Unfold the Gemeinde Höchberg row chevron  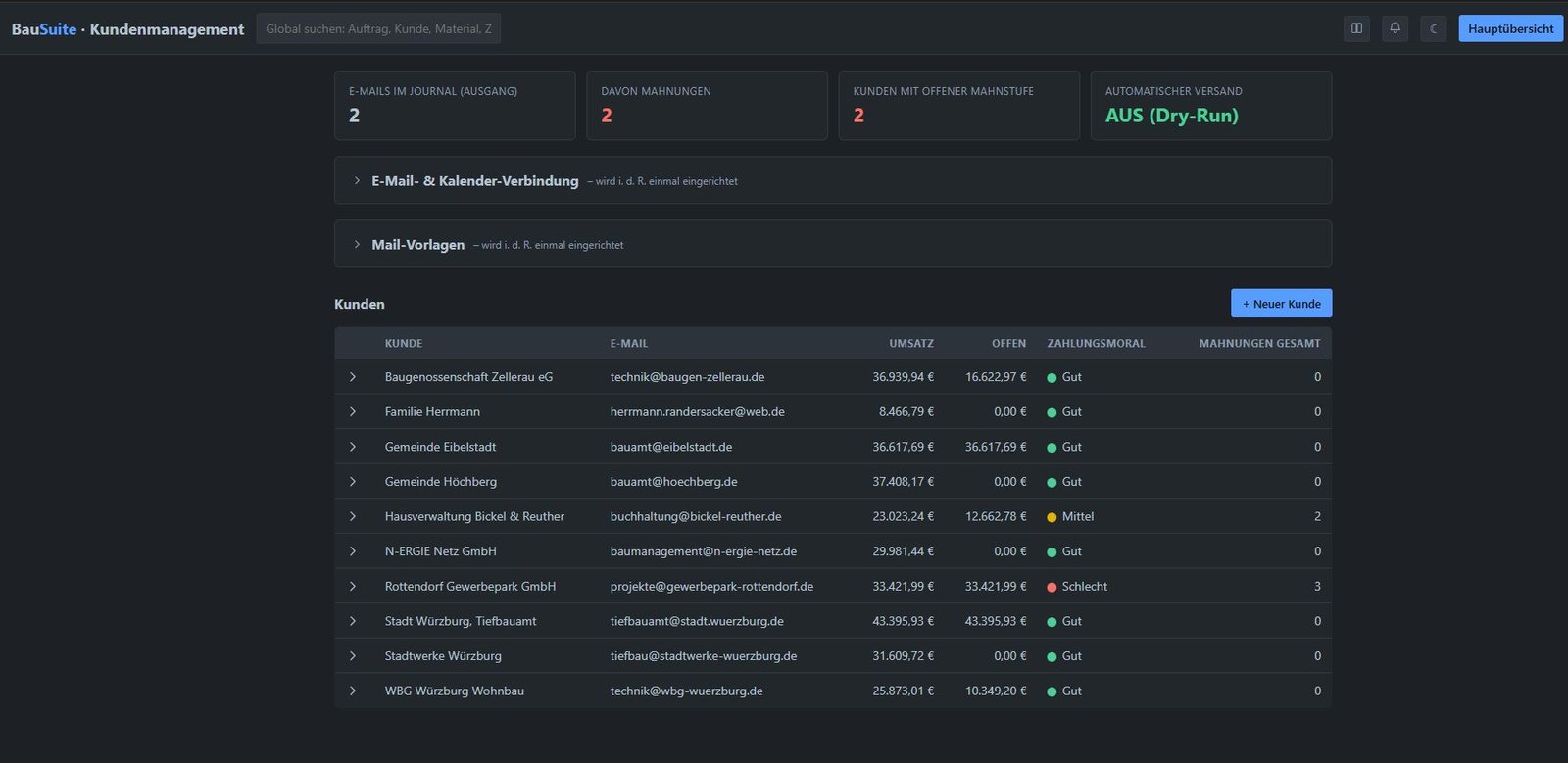(353, 482)
